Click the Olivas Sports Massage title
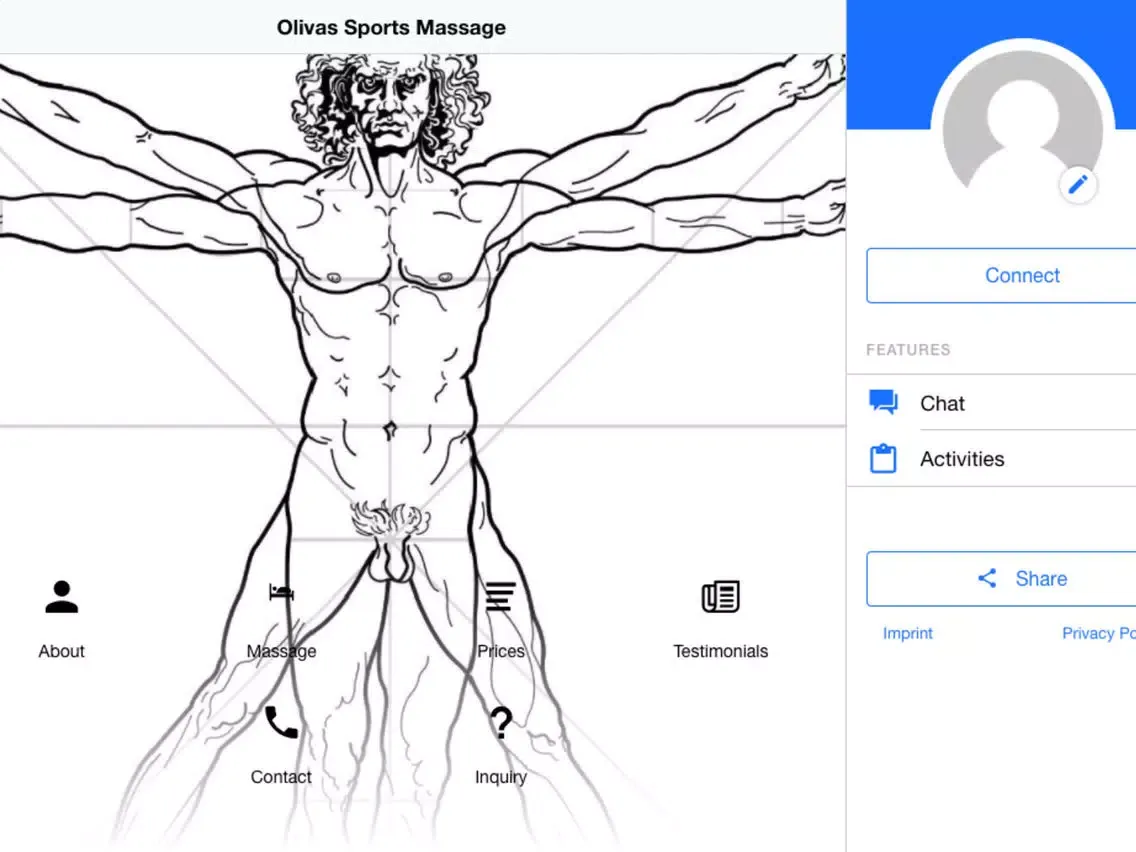Viewport: 1136px width, 852px height. coord(391,28)
